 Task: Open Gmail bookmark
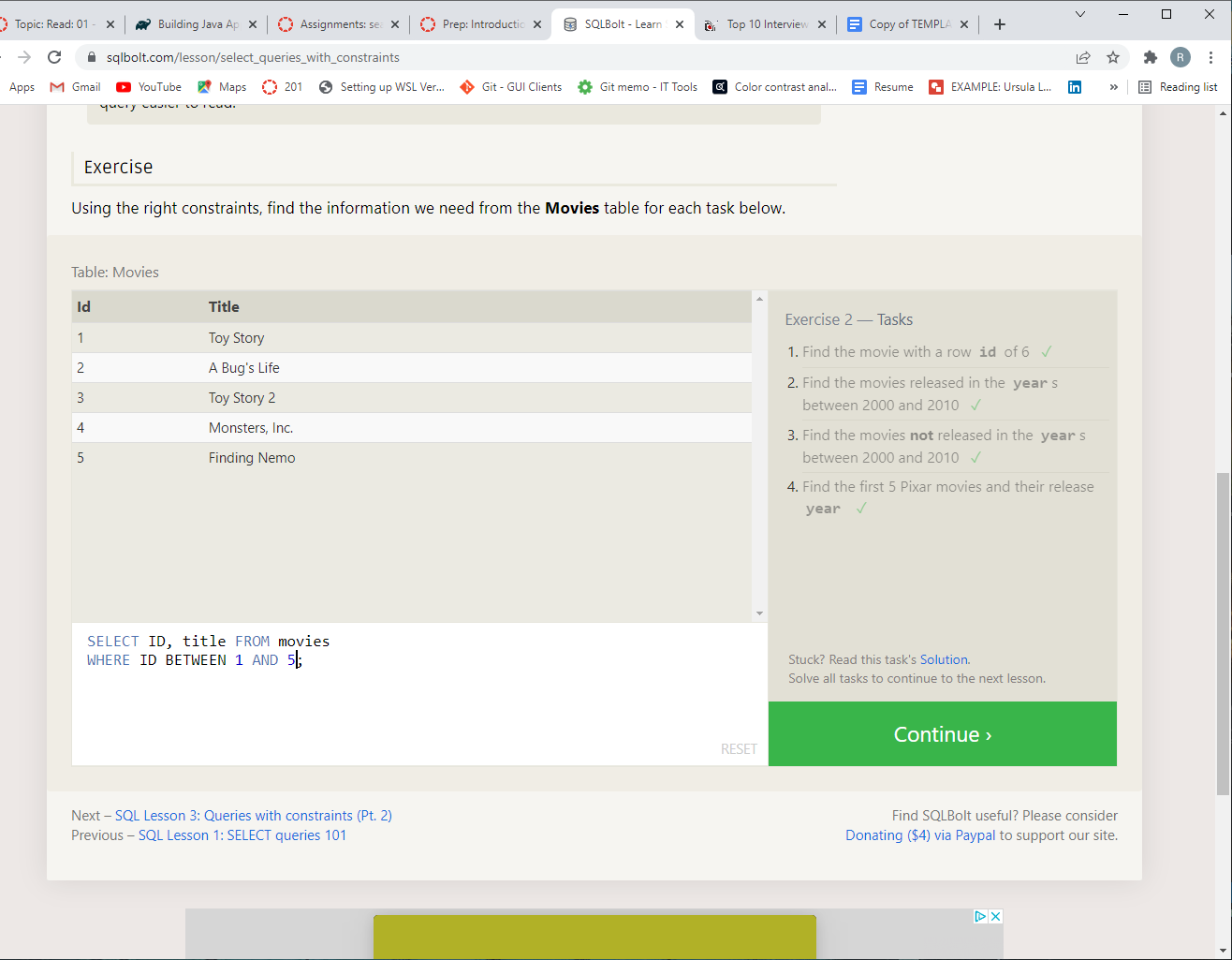[x=75, y=87]
